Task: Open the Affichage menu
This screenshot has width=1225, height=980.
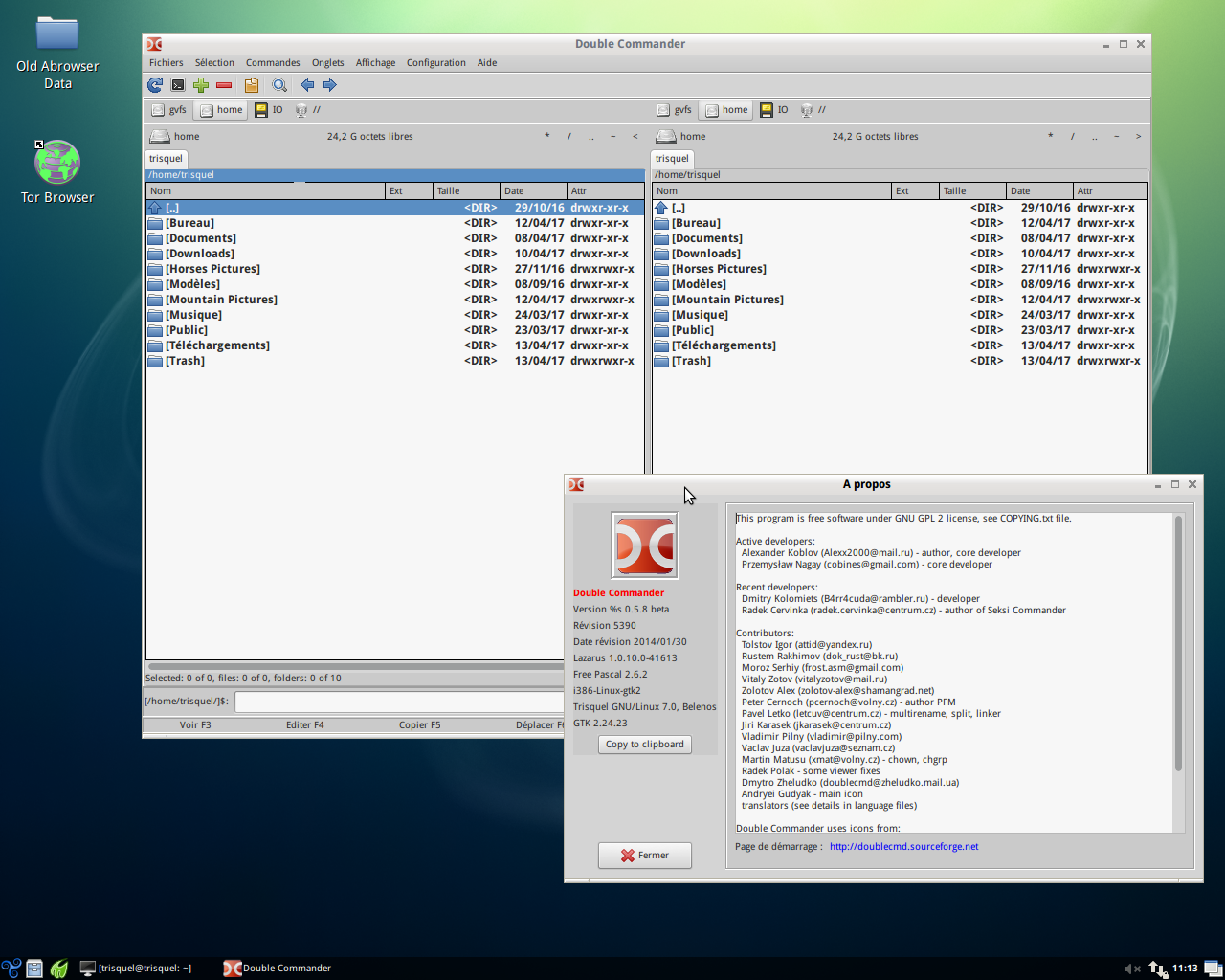Action: click(x=375, y=62)
